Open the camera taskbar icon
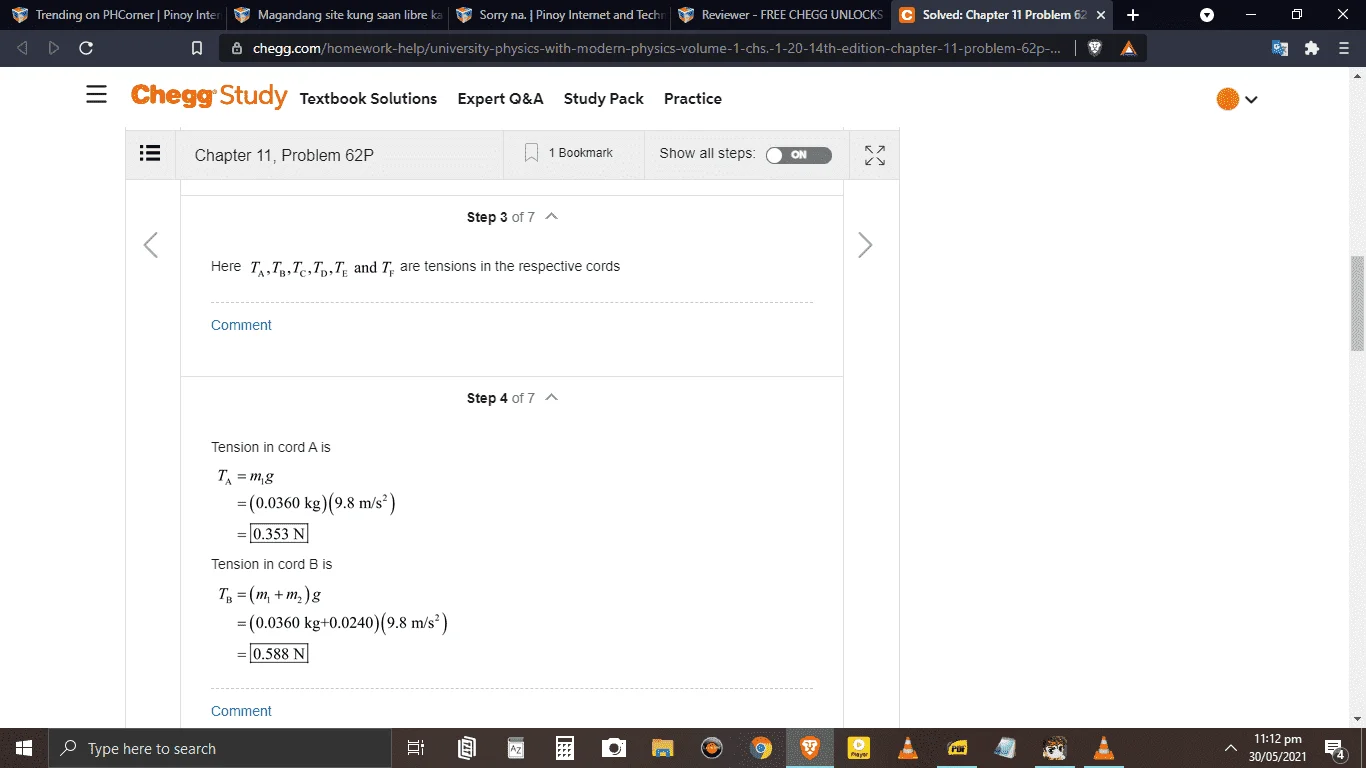1366x768 pixels. click(x=614, y=748)
